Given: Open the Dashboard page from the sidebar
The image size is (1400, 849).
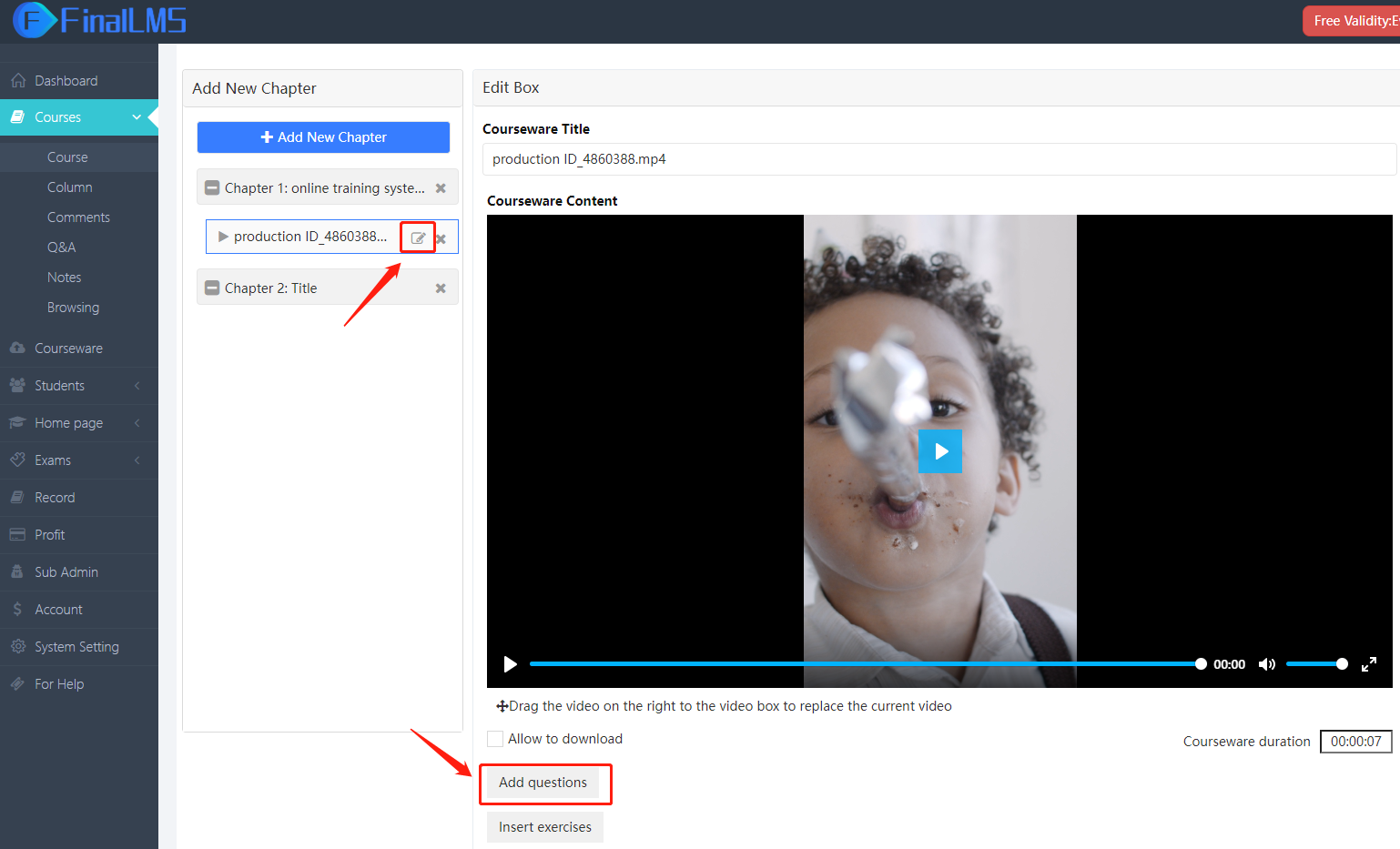Looking at the screenshot, I should pyautogui.click(x=66, y=81).
